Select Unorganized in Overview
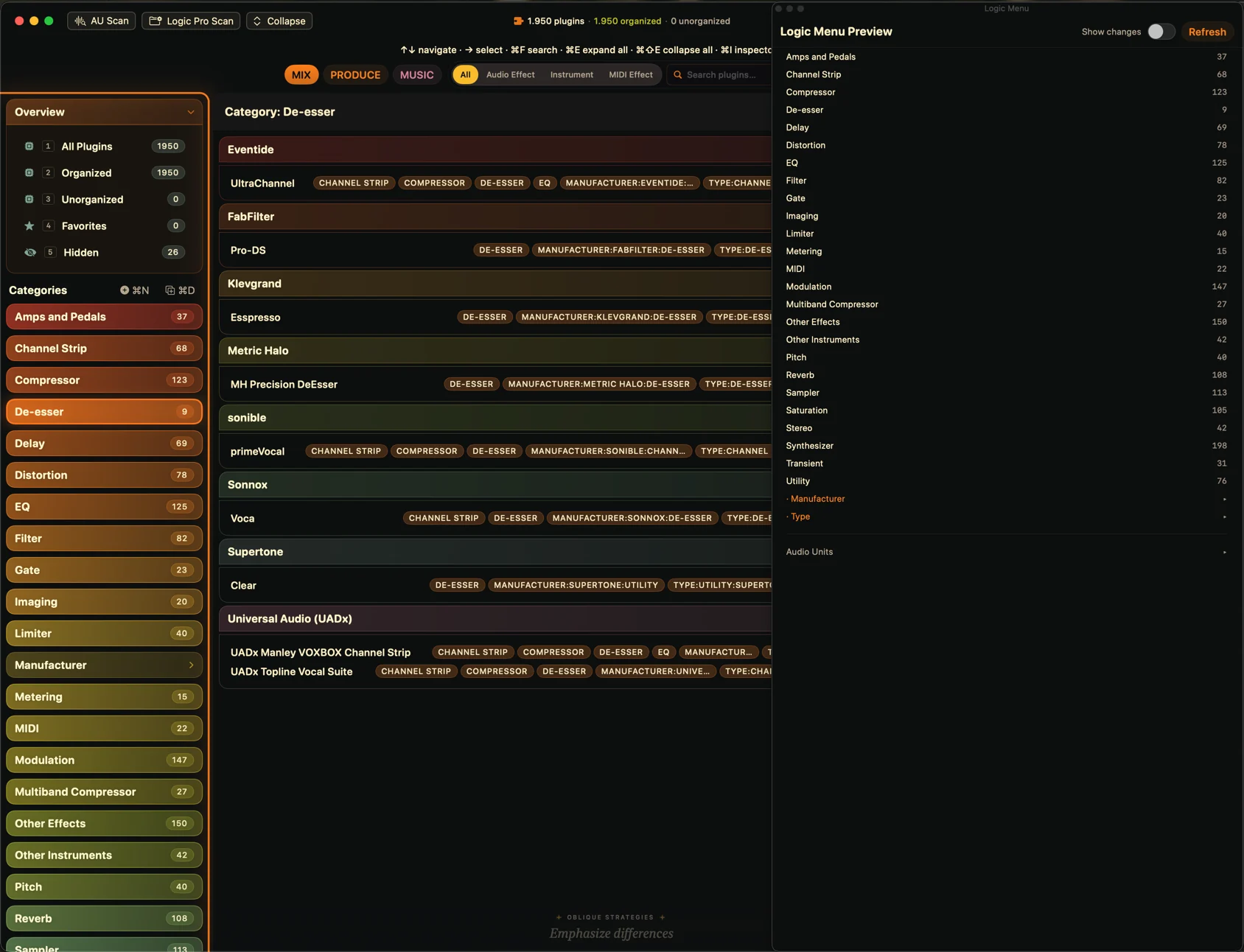The image size is (1244, 952). coord(104,200)
